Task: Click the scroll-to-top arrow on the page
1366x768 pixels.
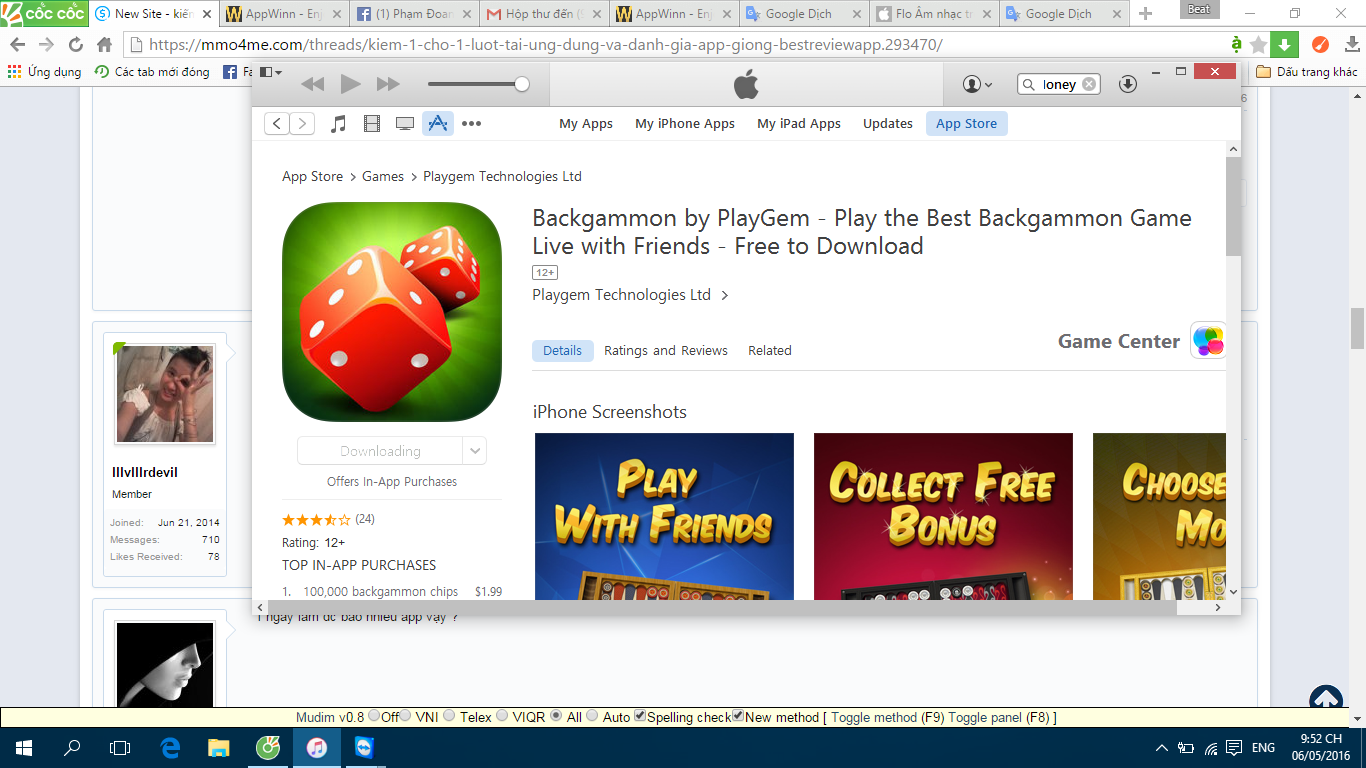Action: pos(1326,702)
